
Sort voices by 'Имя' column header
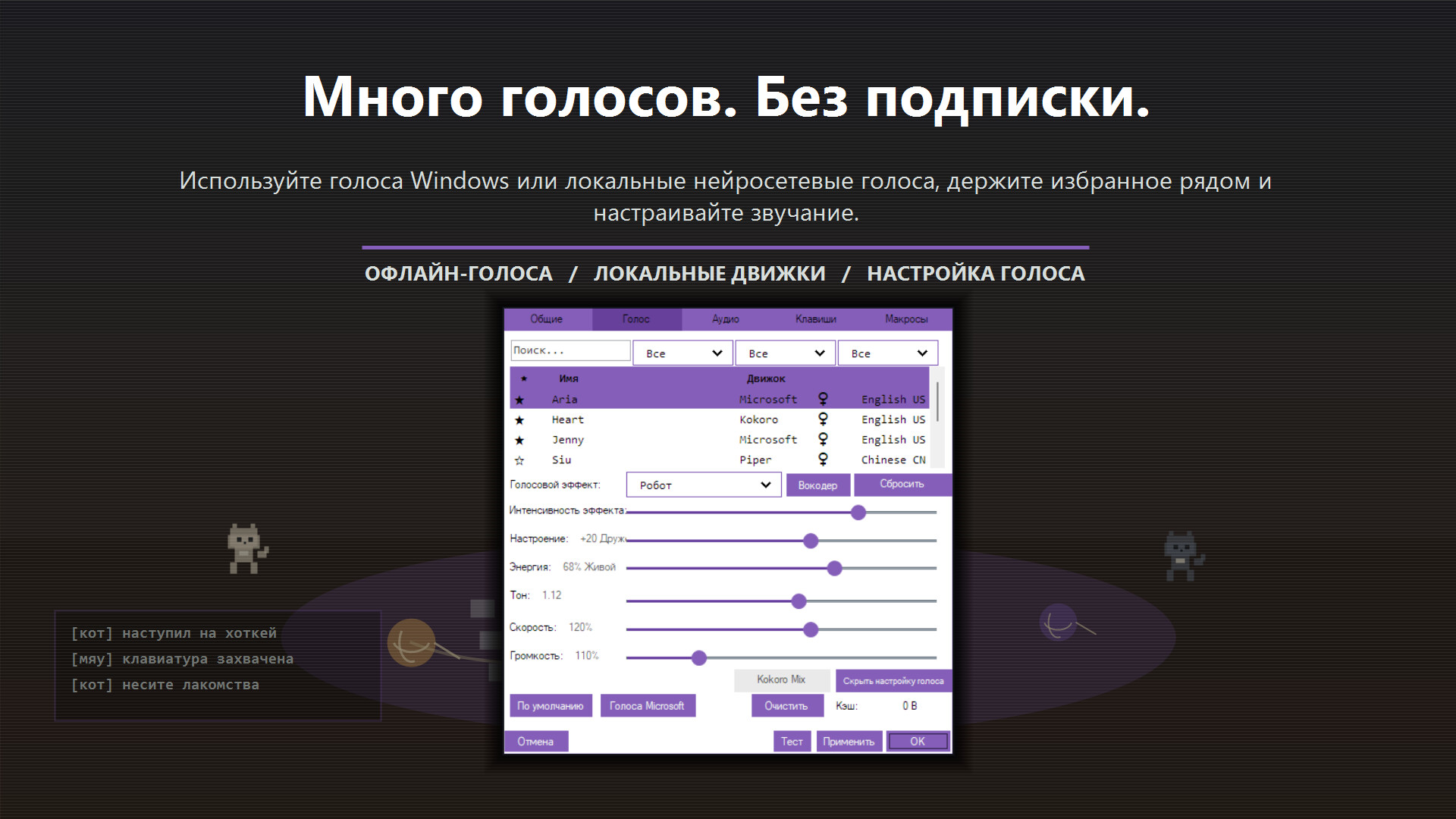[569, 378]
